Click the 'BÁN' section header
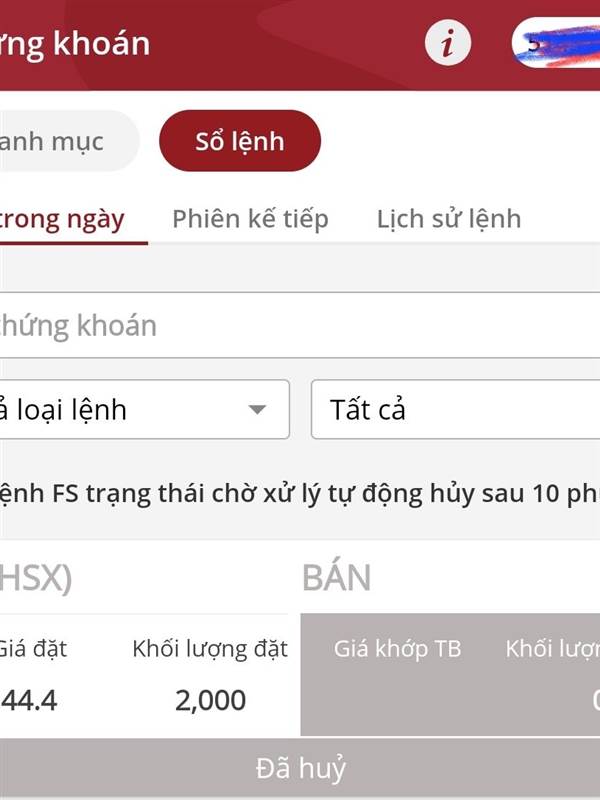This screenshot has width=600, height=800. pos(336,578)
